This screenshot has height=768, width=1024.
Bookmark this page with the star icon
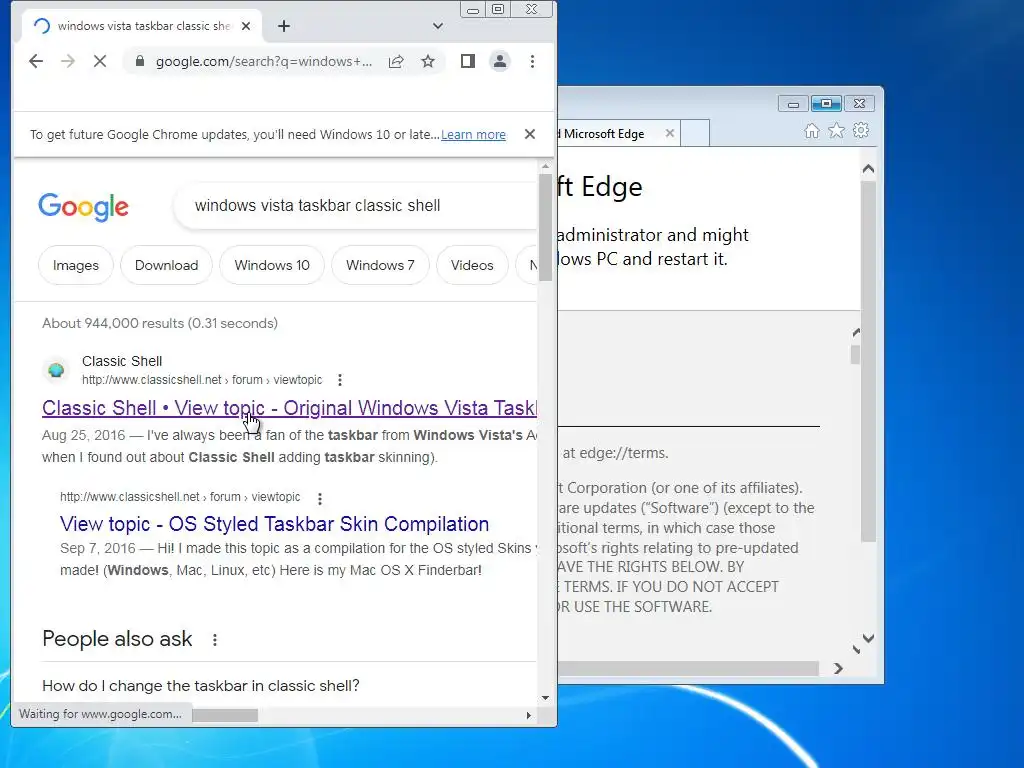point(428,61)
